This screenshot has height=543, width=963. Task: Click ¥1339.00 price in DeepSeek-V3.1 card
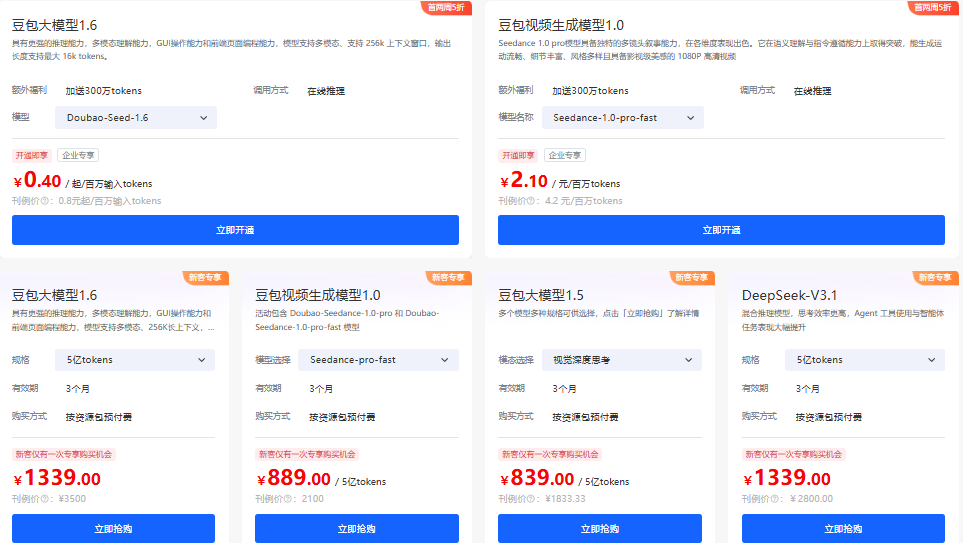pos(787,478)
